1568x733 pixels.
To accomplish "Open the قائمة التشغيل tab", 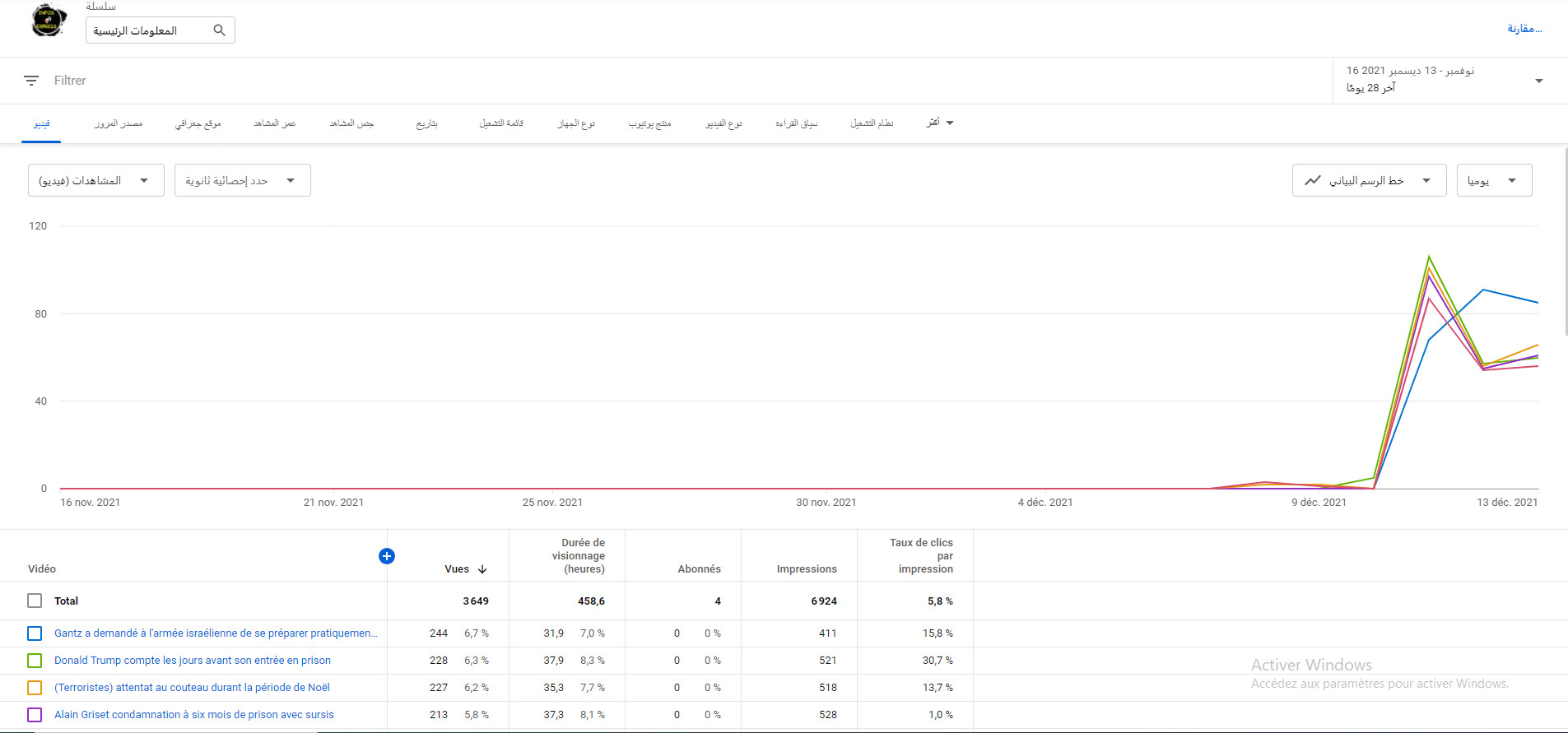I will point(501,123).
